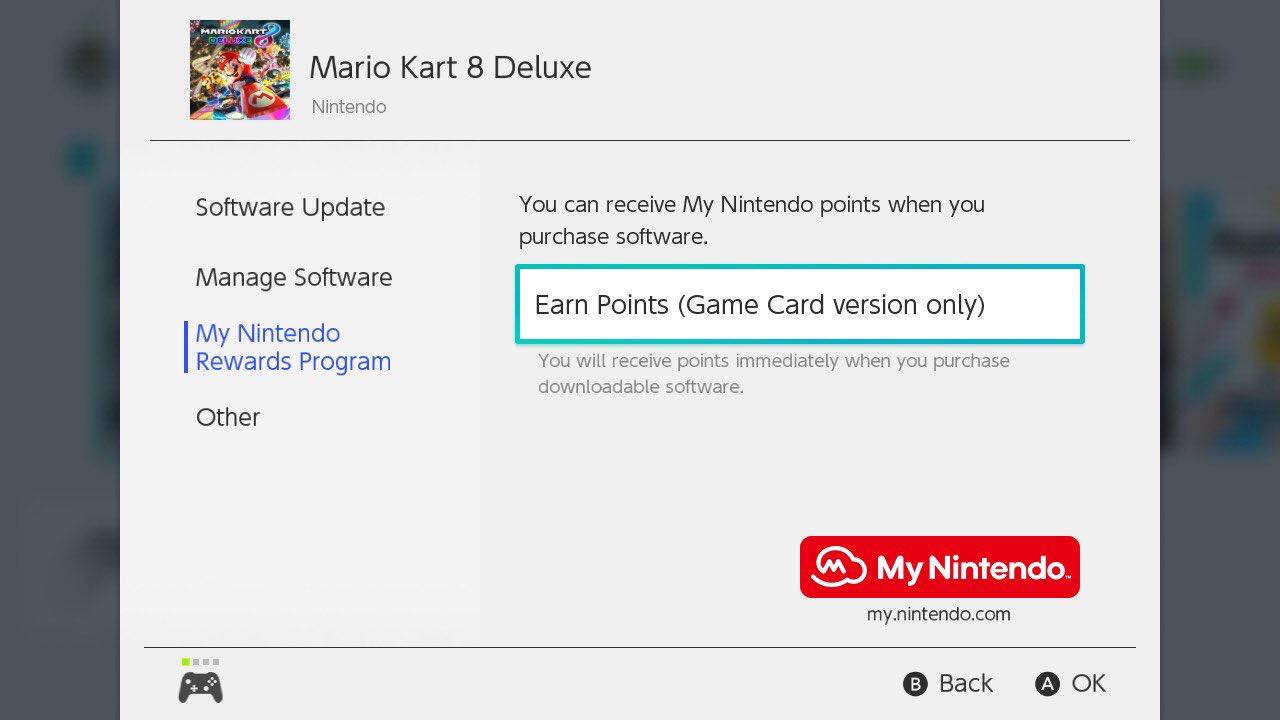Expand the Other settings section
Viewport: 1280px width, 720px height.
pyautogui.click(x=228, y=417)
